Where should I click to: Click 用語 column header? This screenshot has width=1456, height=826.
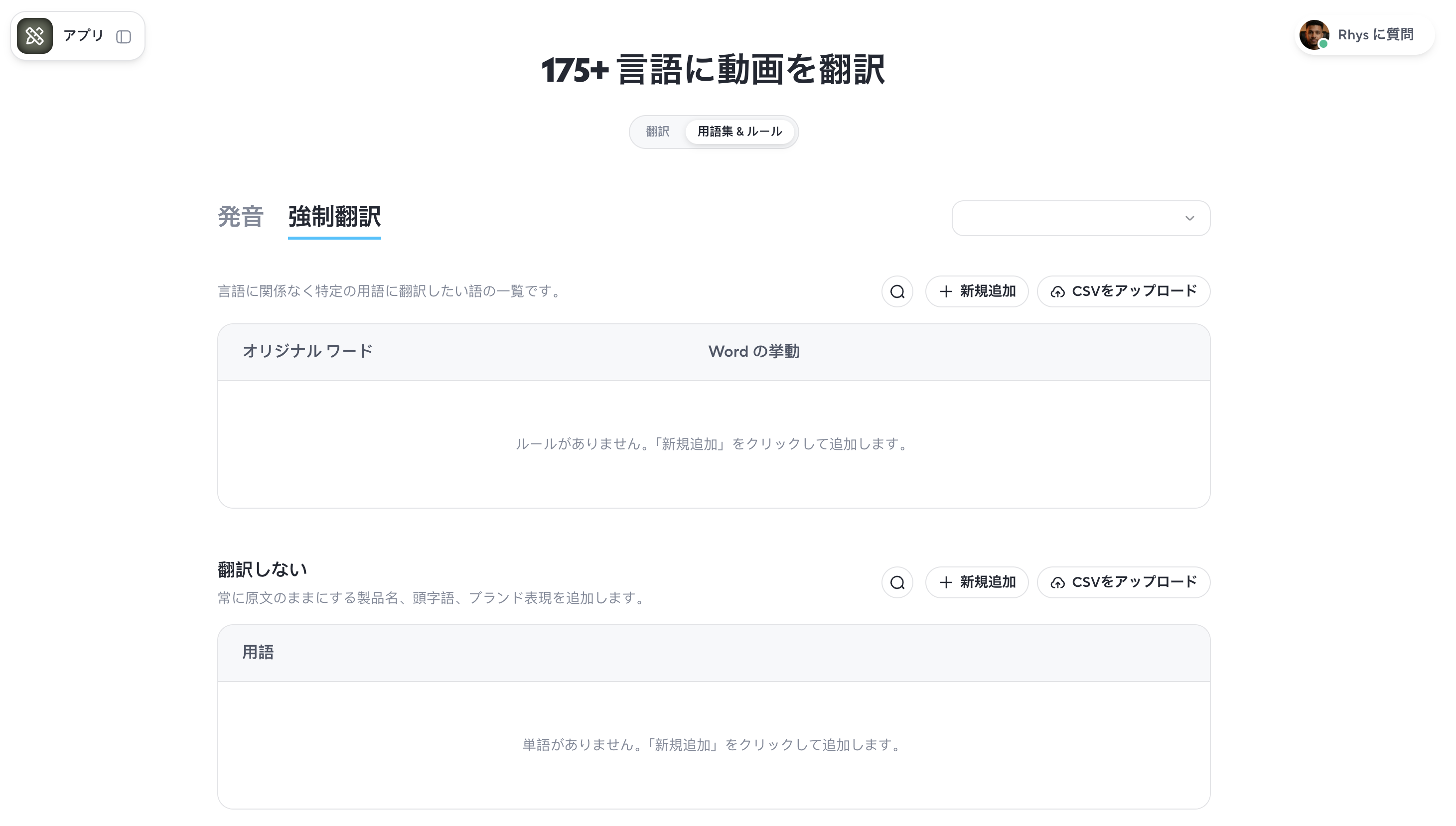[258, 653]
